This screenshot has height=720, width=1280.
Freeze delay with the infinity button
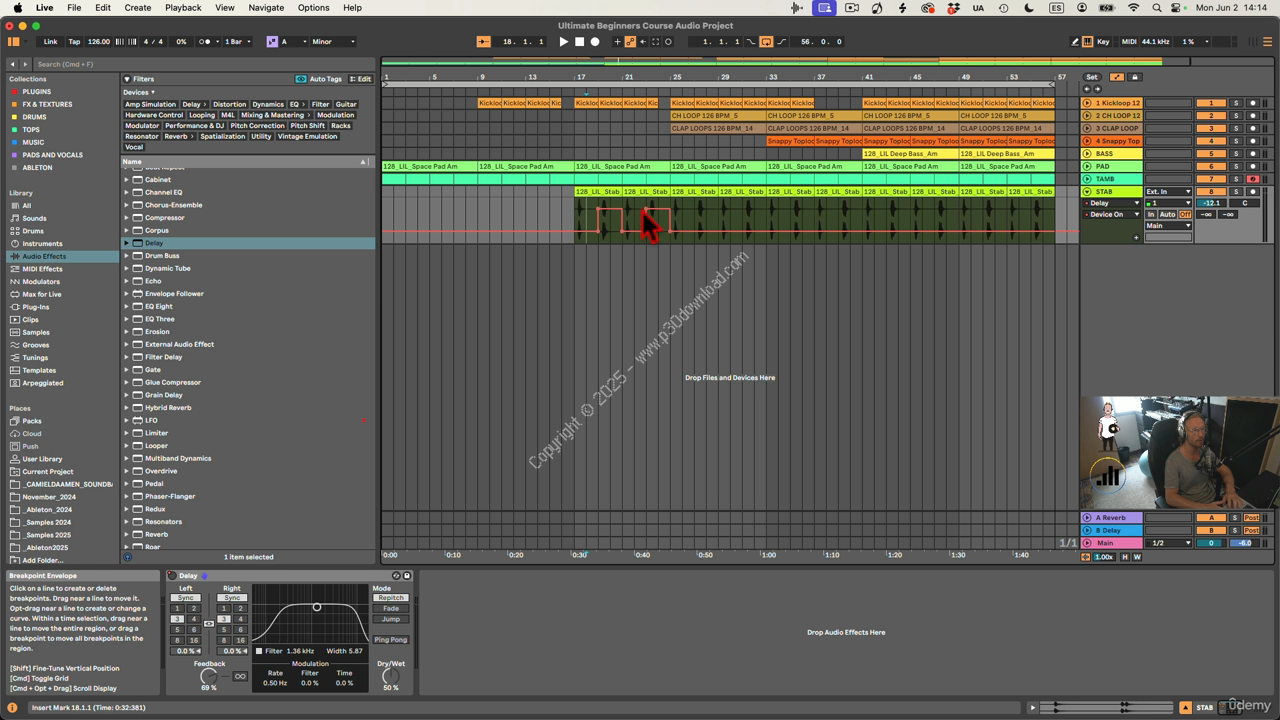[x=240, y=677]
